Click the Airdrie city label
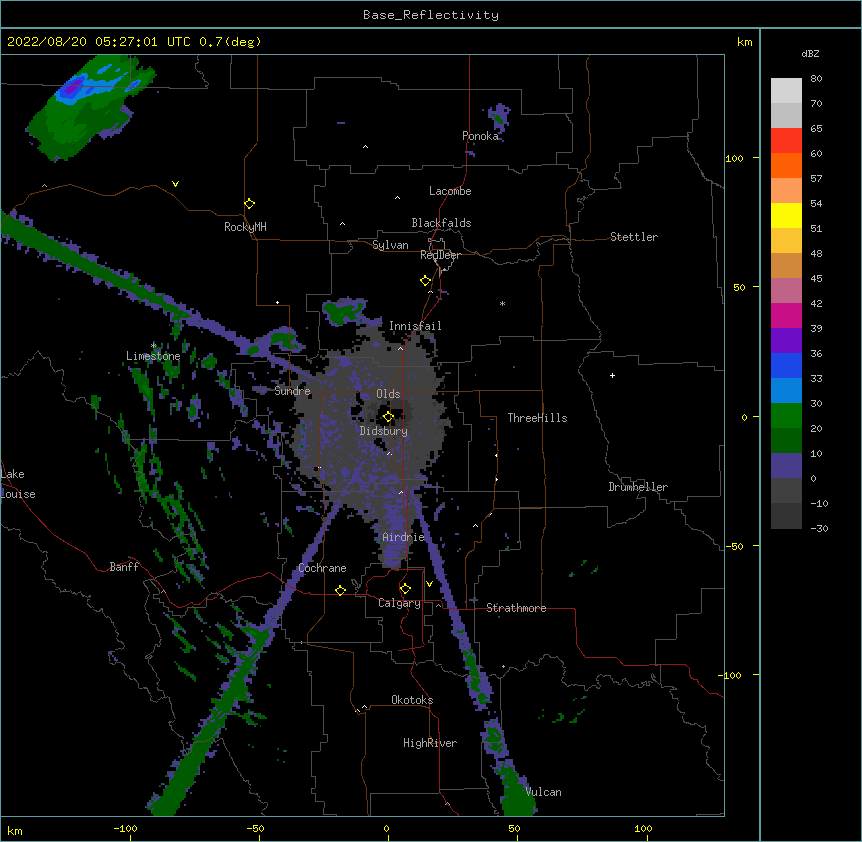The width and height of the screenshot is (862, 842). click(x=403, y=537)
